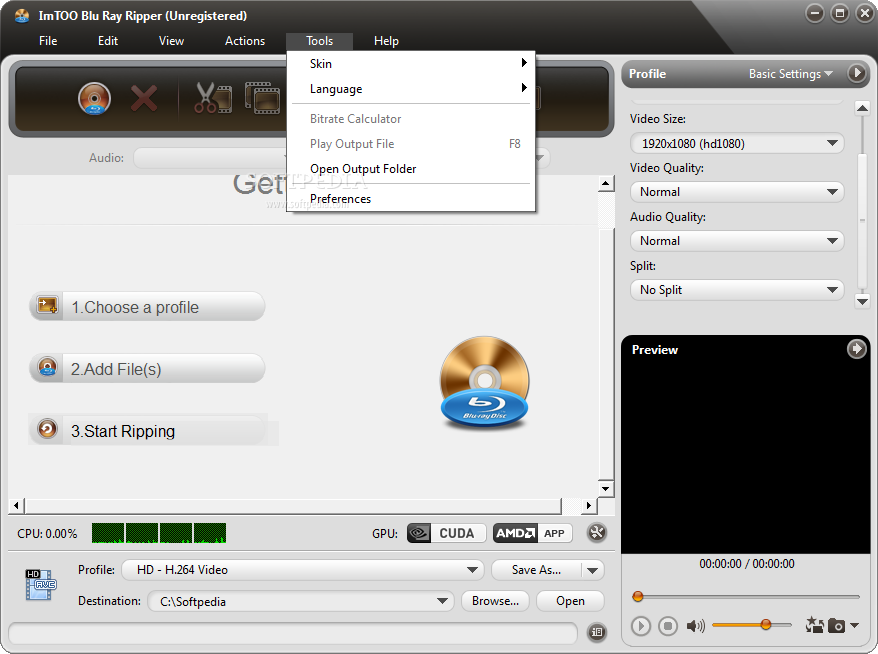Click the wrench GPU settings icon
The width and height of the screenshot is (878, 654).
[x=597, y=532]
